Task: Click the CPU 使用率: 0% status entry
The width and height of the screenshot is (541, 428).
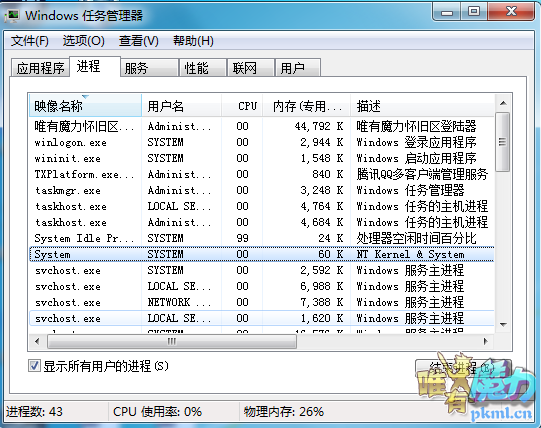Action: click(x=157, y=411)
